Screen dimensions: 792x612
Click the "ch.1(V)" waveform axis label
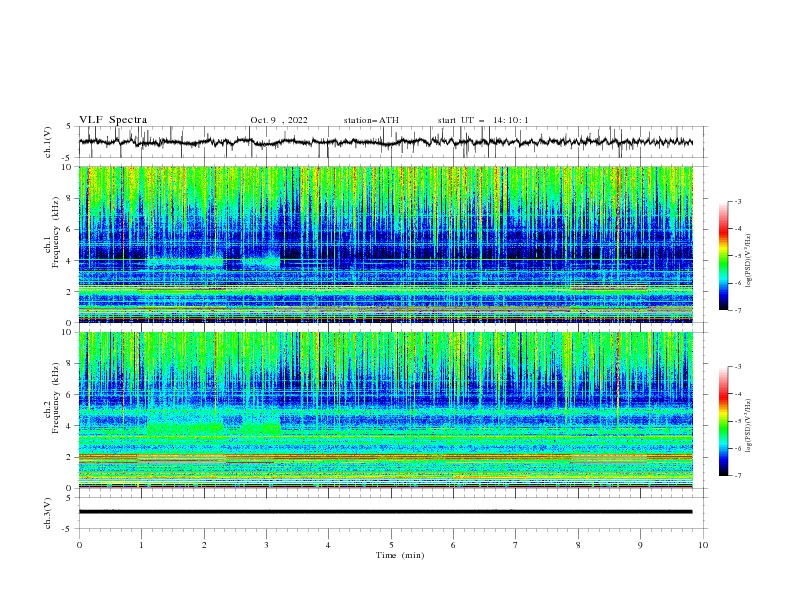(48, 142)
